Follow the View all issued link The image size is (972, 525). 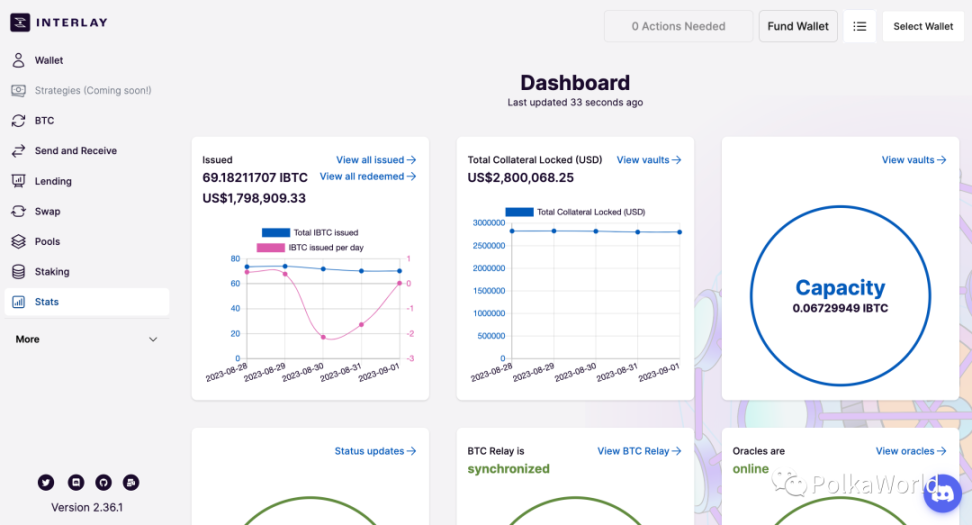coord(376,160)
